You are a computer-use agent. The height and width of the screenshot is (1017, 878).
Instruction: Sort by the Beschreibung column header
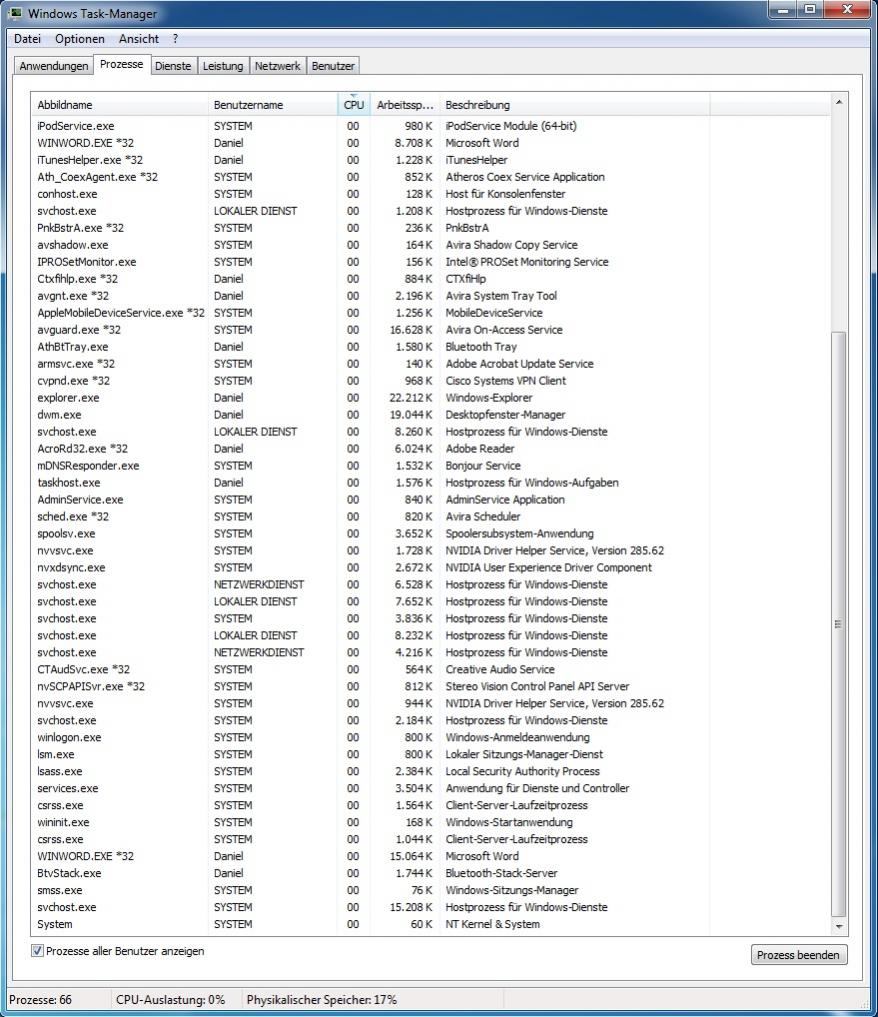(x=575, y=105)
